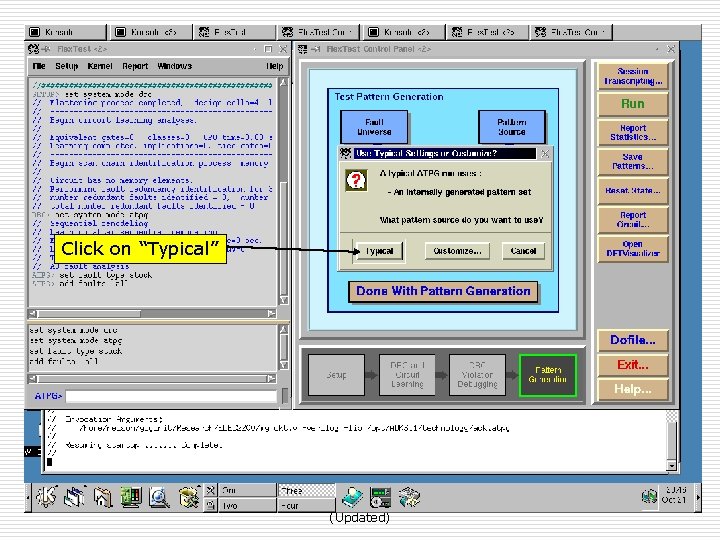Open the Help menu in FlexTest

(x=275, y=66)
